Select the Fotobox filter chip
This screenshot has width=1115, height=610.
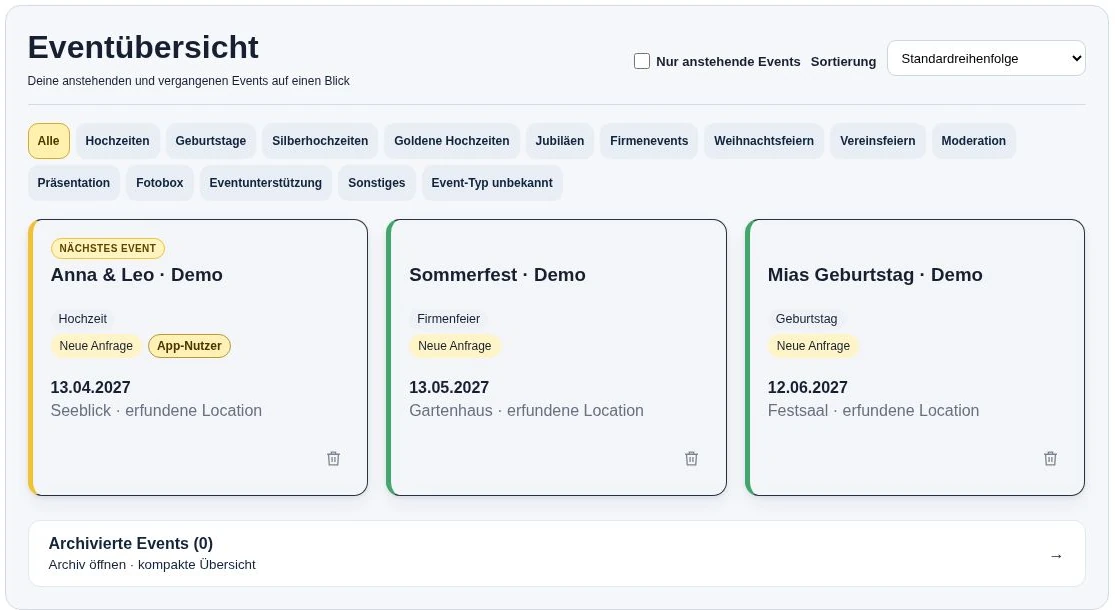click(x=160, y=183)
